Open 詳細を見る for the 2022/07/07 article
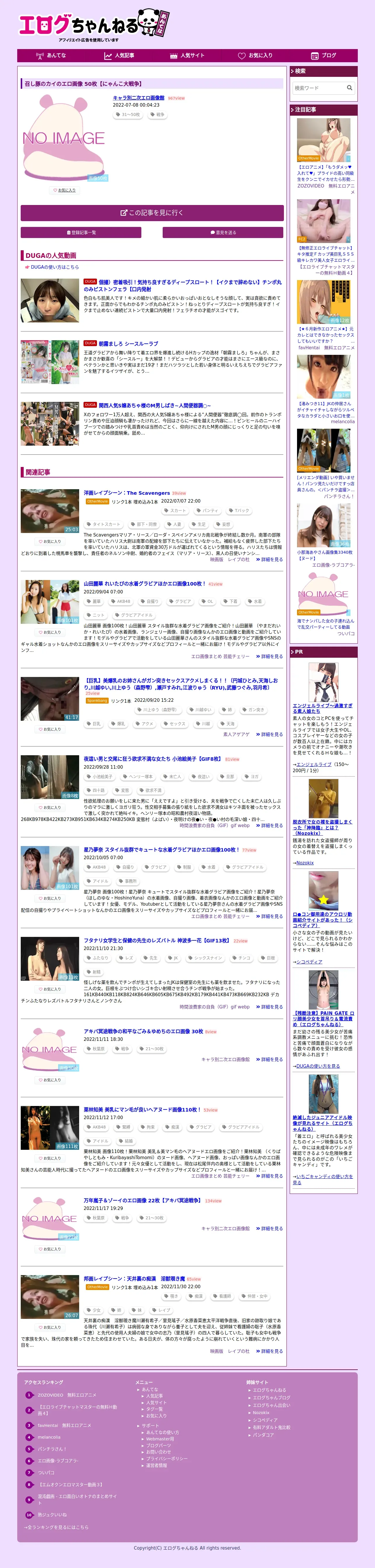This screenshot has height=1568, width=375. 270,559
